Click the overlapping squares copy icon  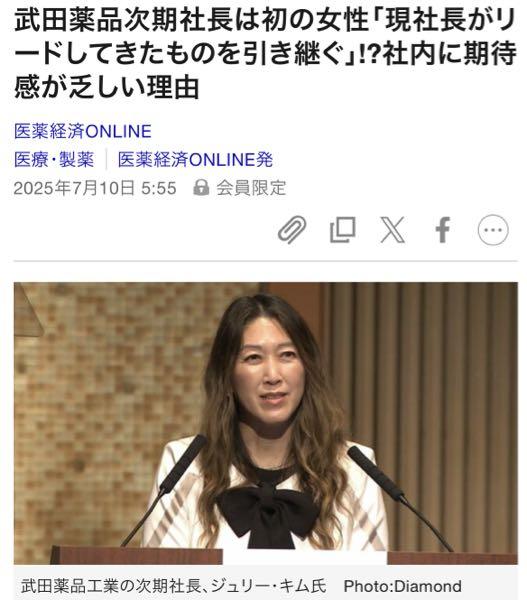point(343,230)
